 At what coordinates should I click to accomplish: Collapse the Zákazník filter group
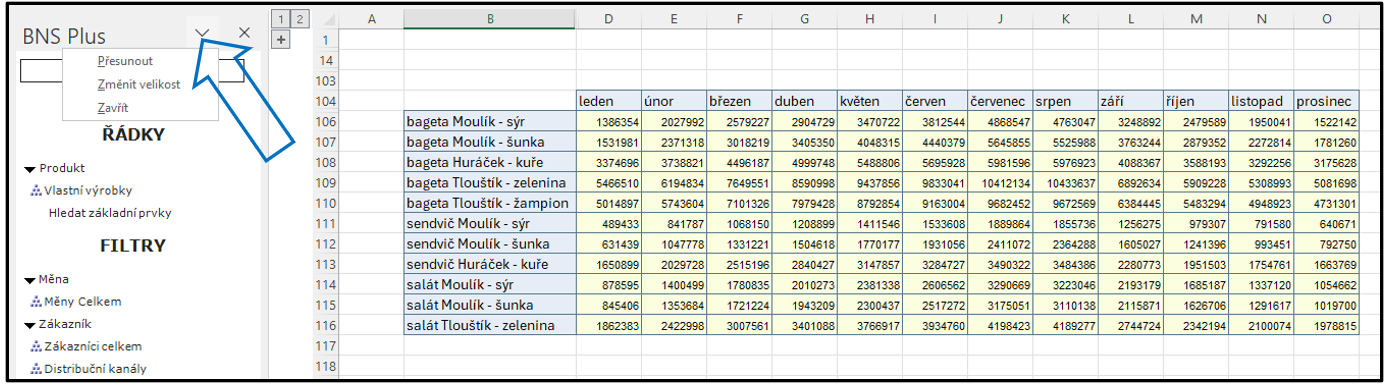tap(30, 325)
